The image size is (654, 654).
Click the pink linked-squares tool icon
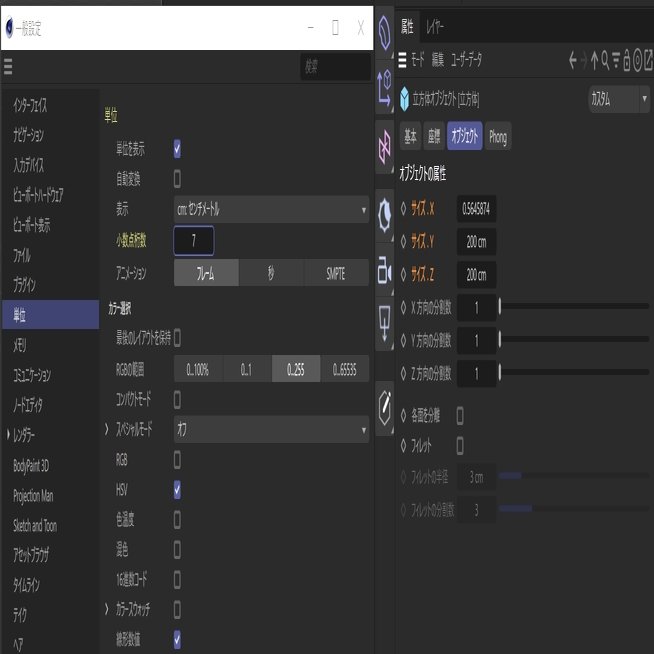[x=385, y=147]
